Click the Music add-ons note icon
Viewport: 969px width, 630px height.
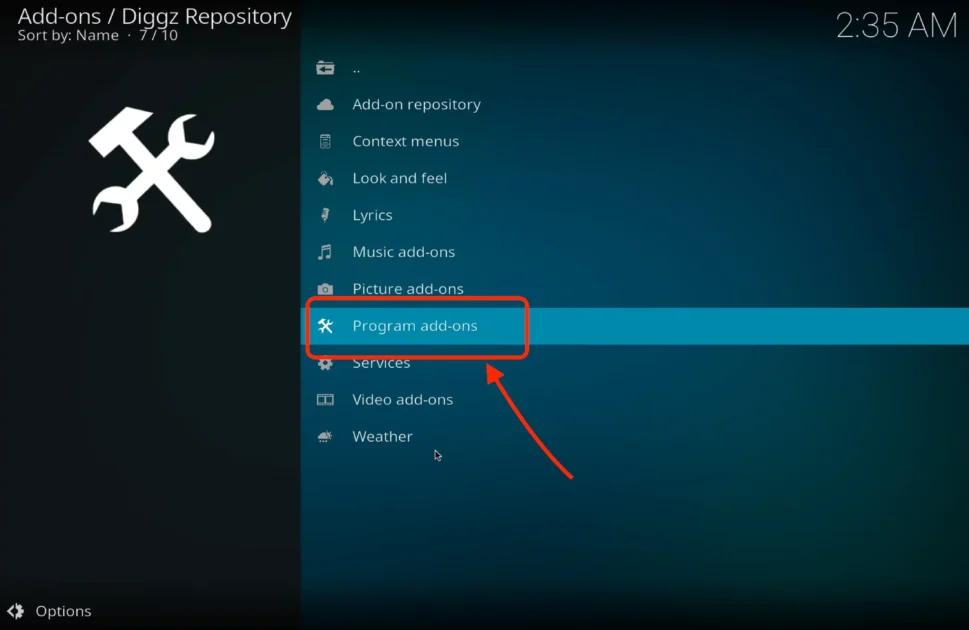click(325, 252)
